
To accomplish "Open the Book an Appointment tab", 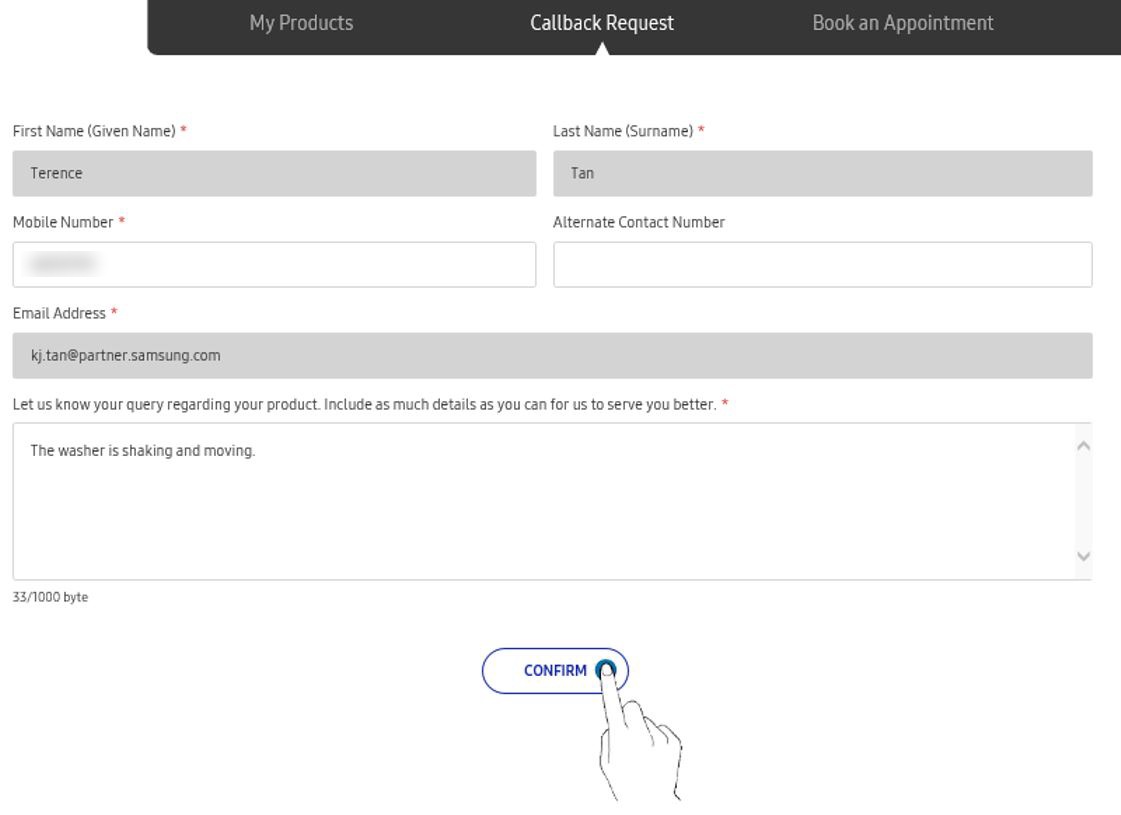I will 903,23.
